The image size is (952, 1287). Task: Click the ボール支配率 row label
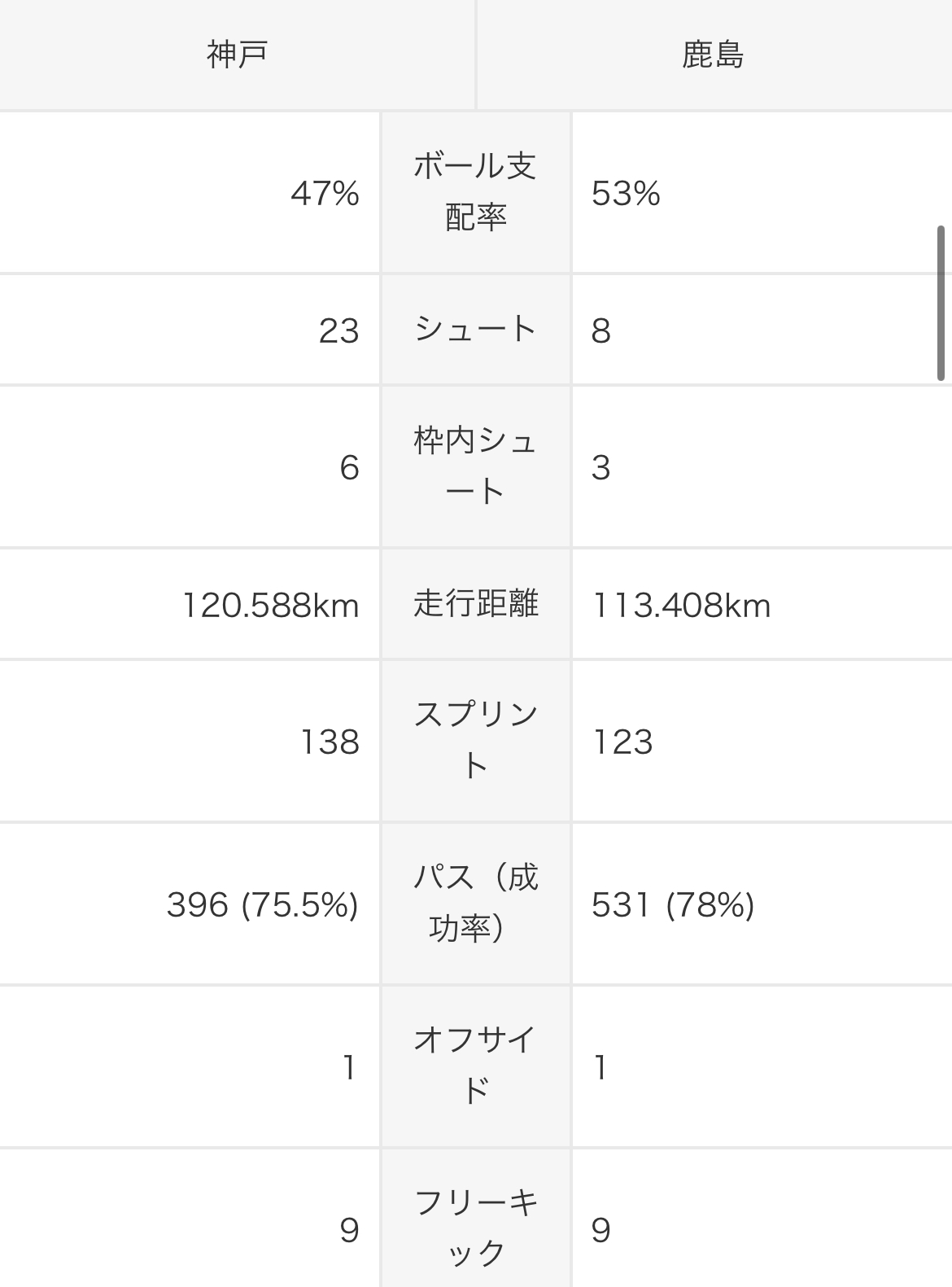tap(475, 192)
